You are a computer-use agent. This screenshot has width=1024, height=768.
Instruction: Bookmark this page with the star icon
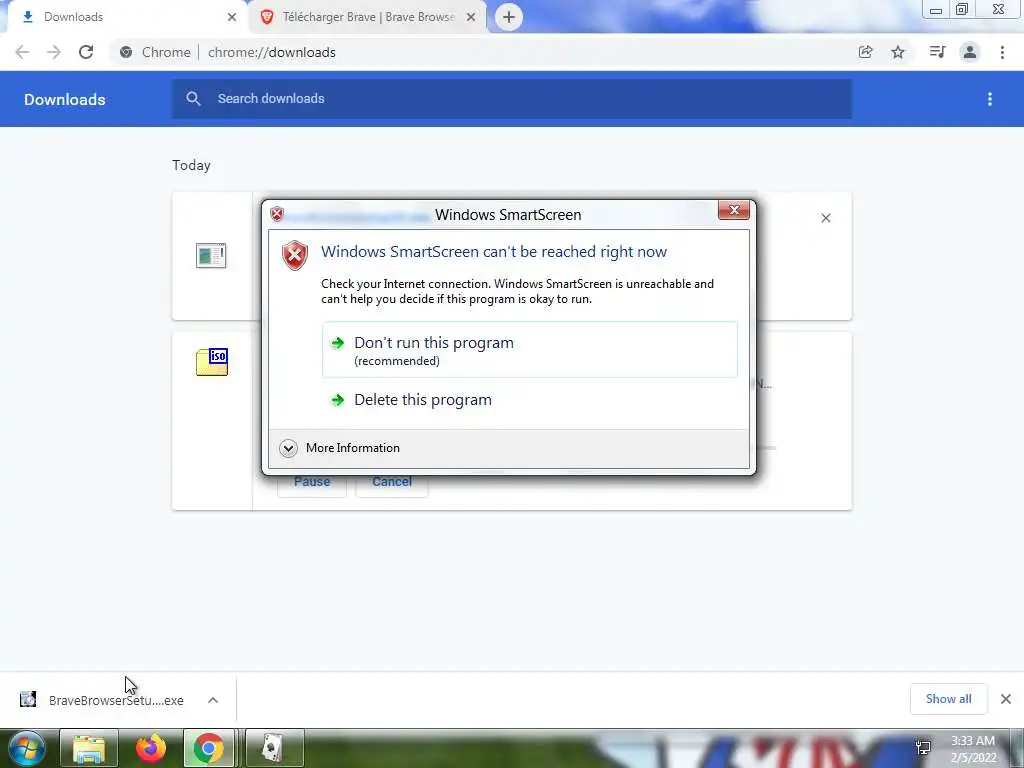tap(898, 52)
